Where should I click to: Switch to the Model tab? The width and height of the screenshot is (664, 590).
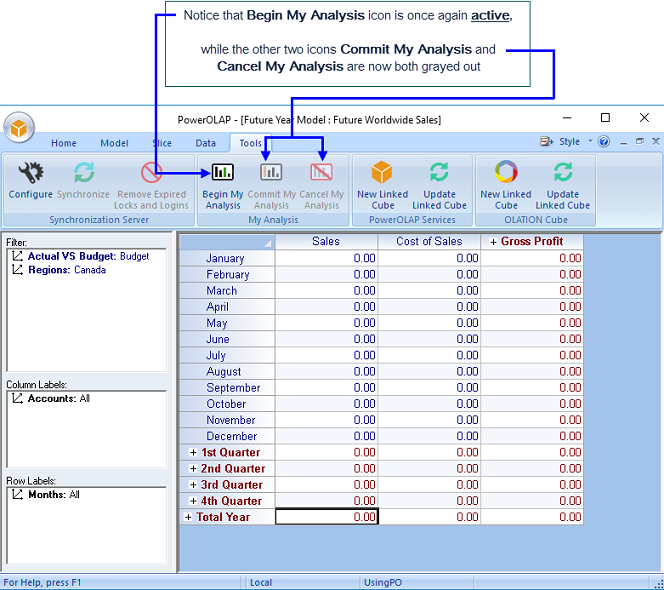114,143
